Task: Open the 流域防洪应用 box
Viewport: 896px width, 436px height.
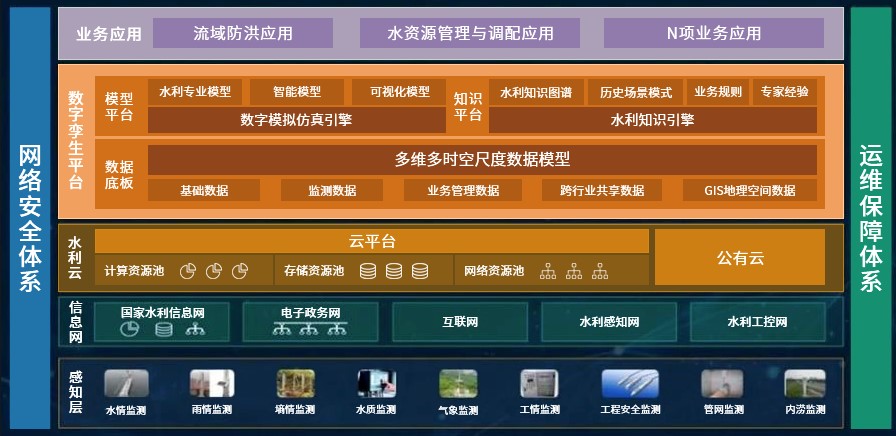Action: coord(243,33)
